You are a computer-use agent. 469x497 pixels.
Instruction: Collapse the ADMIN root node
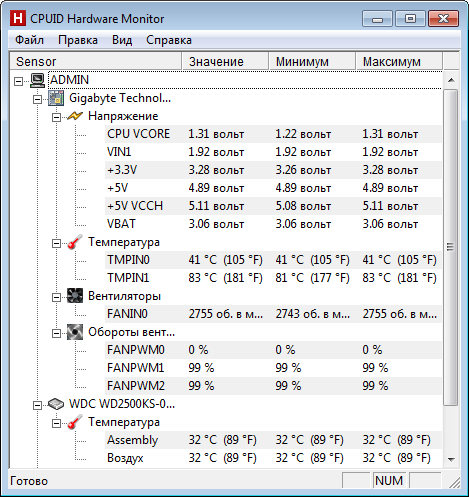tap(19, 81)
